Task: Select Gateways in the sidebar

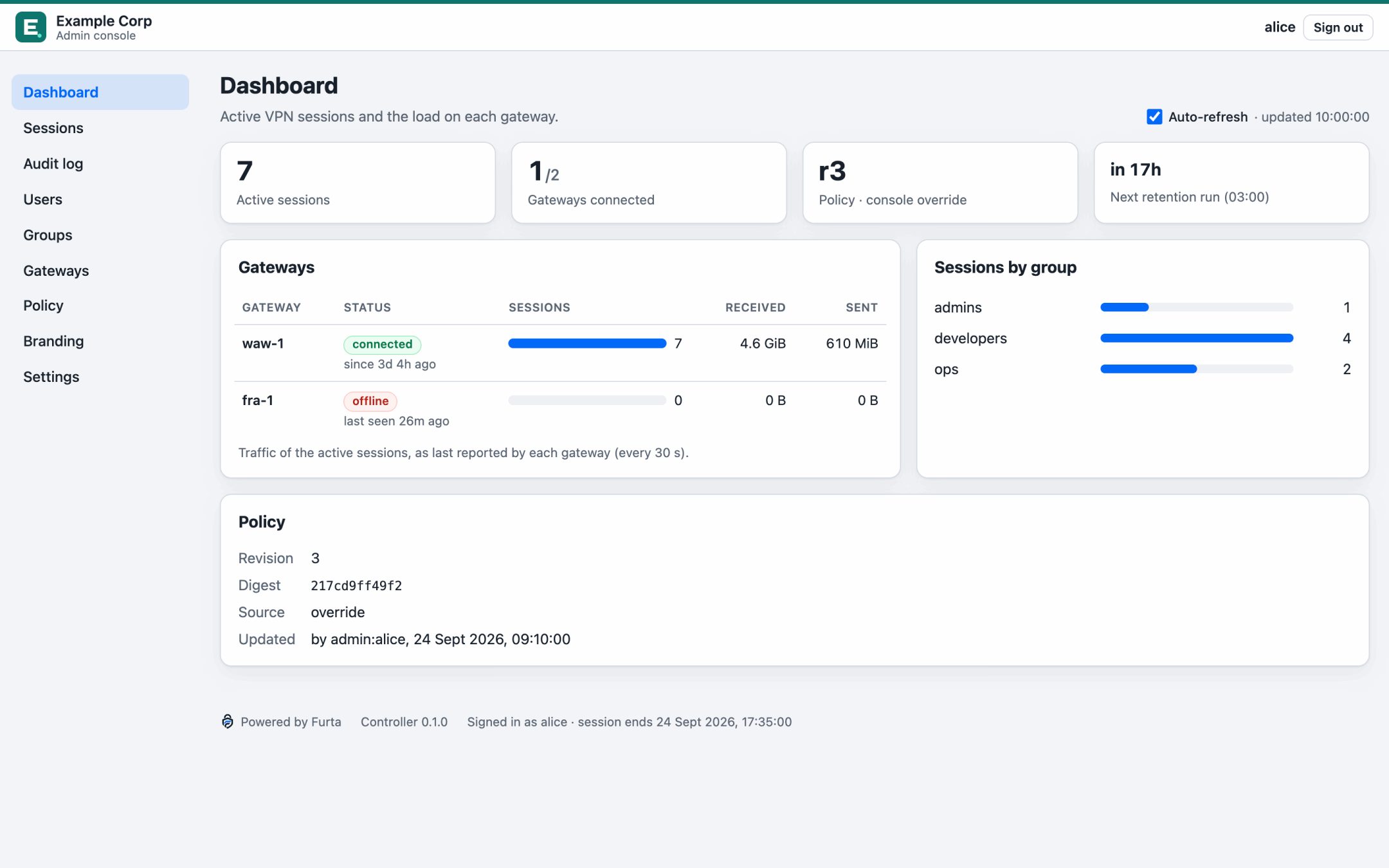Action: pyautogui.click(x=100, y=271)
